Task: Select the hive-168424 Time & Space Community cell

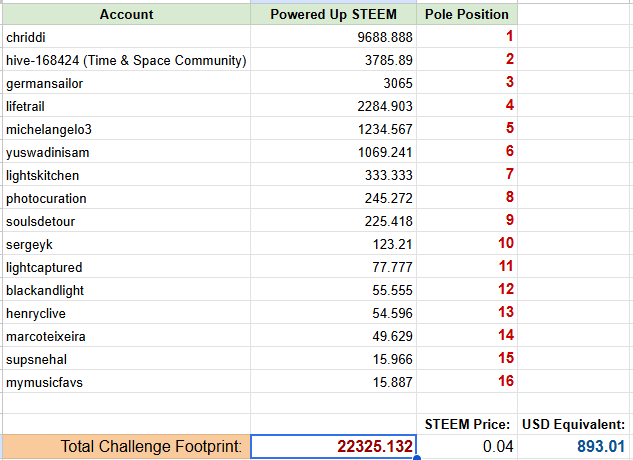Action: pyautogui.click(x=126, y=60)
